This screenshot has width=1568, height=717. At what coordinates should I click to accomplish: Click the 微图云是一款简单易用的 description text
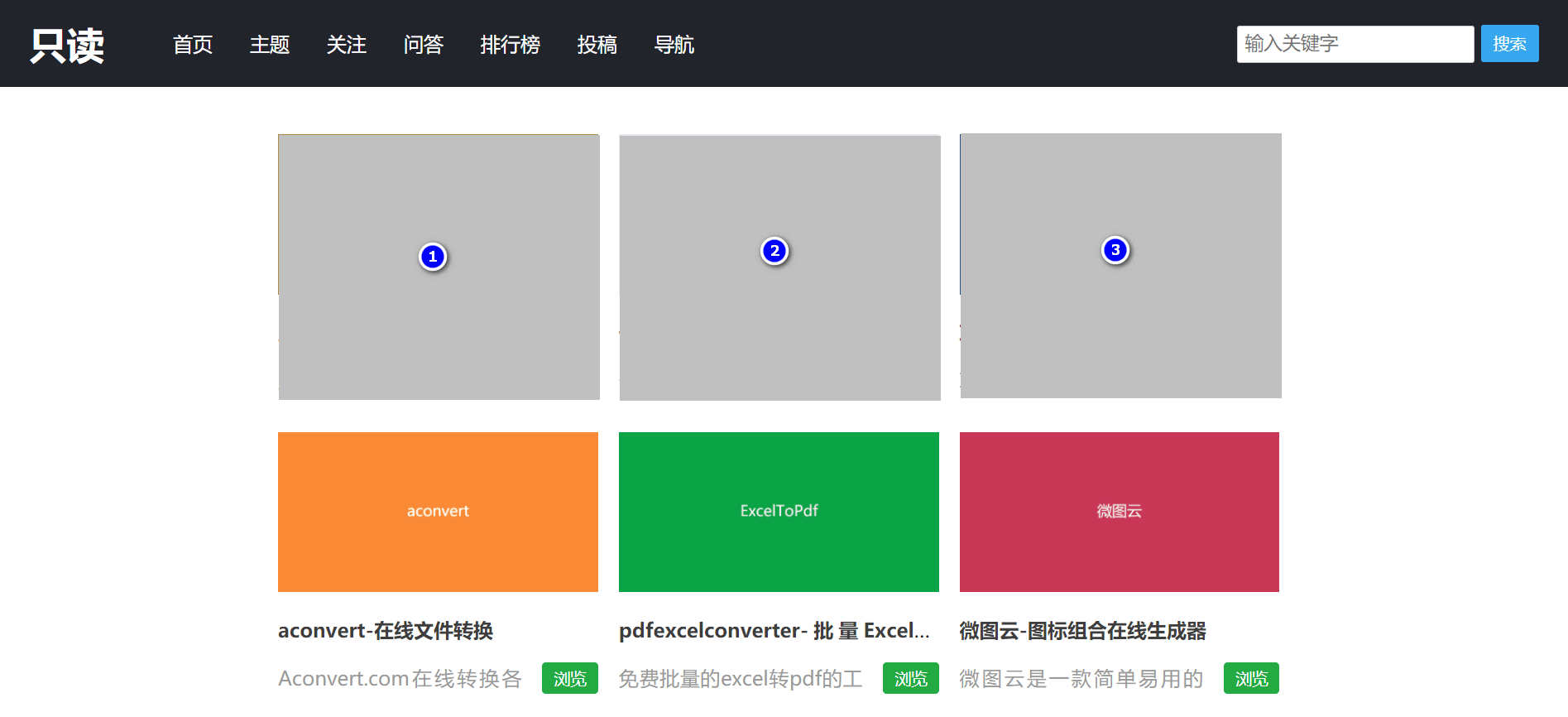[x=1081, y=679]
